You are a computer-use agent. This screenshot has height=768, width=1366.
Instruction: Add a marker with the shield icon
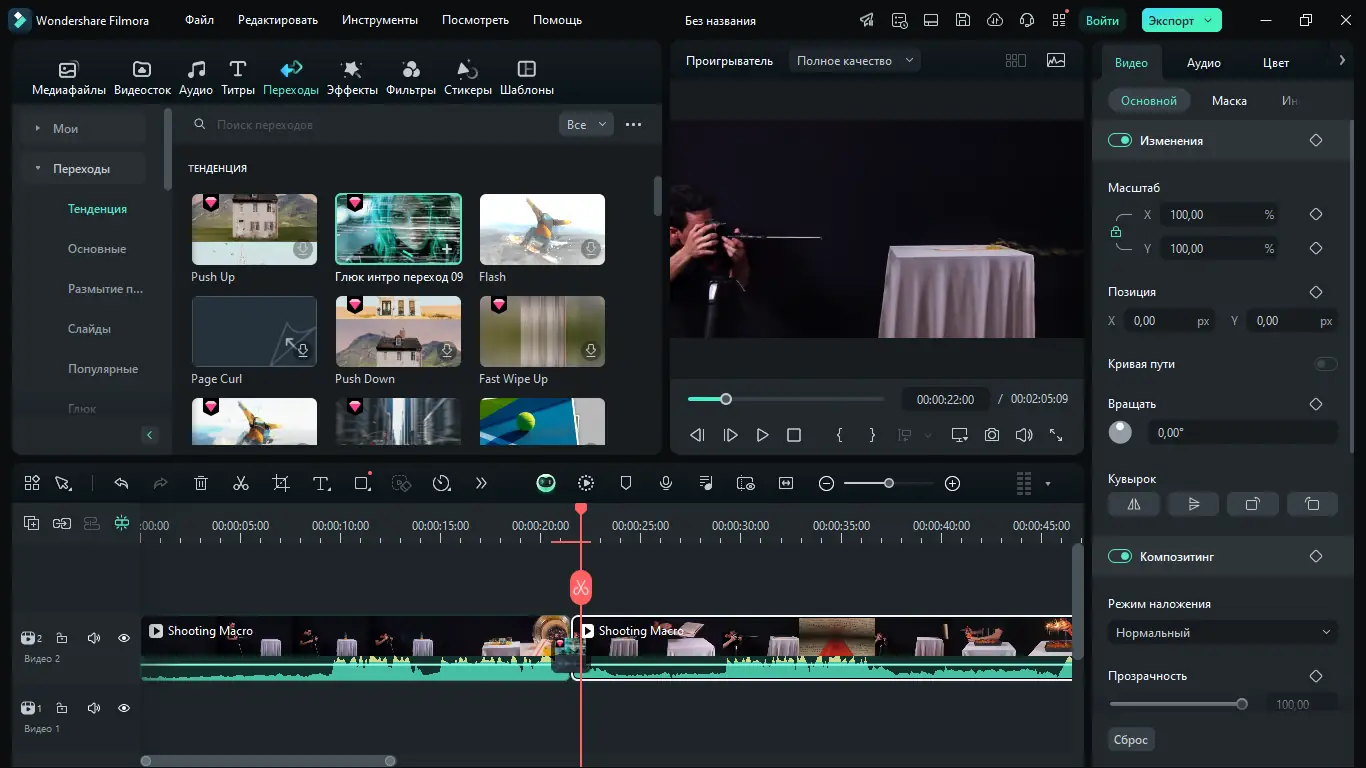(x=626, y=483)
